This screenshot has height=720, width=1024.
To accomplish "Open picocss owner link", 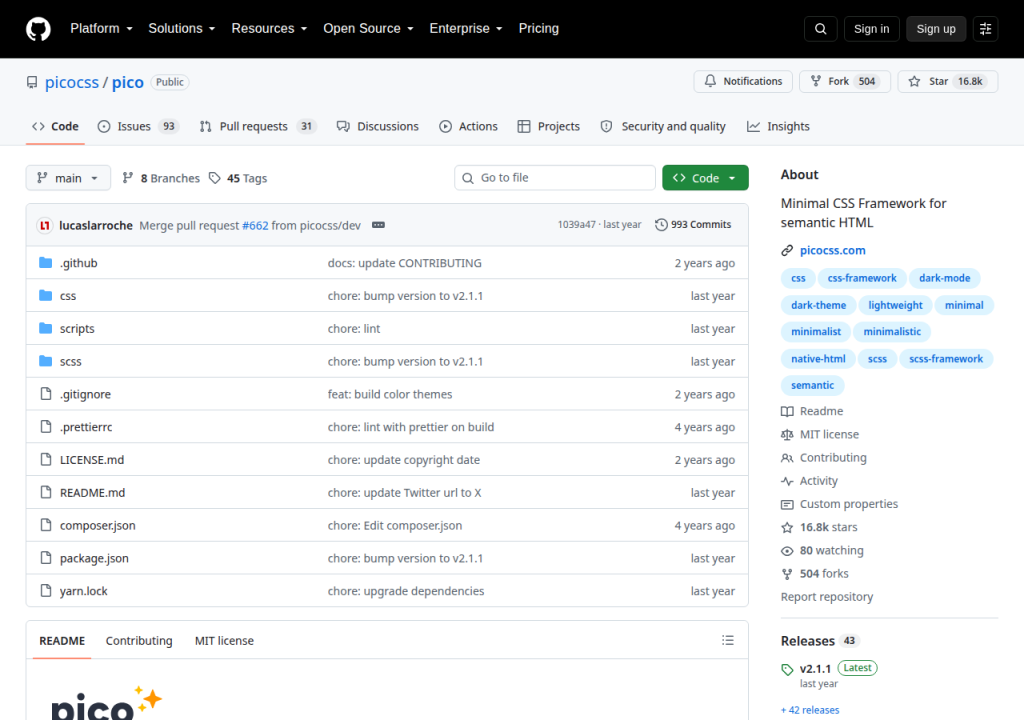I will [x=72, y=82].
